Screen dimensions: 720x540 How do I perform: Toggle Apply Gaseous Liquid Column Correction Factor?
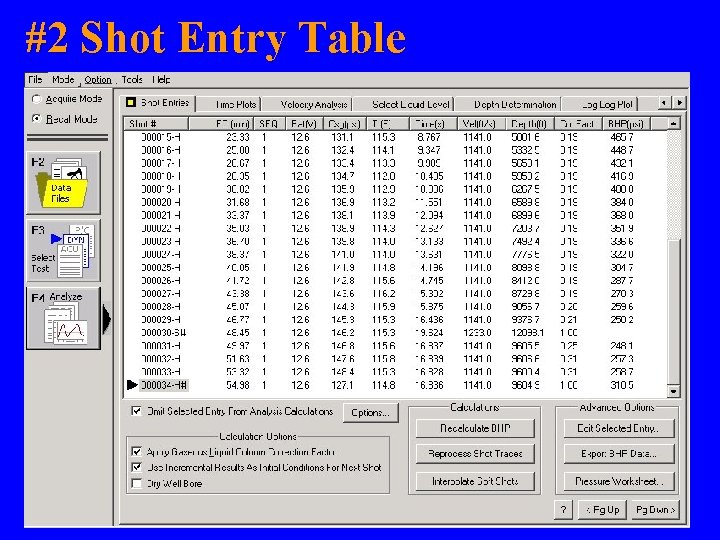pyautogui.click(x=136, y=452)
